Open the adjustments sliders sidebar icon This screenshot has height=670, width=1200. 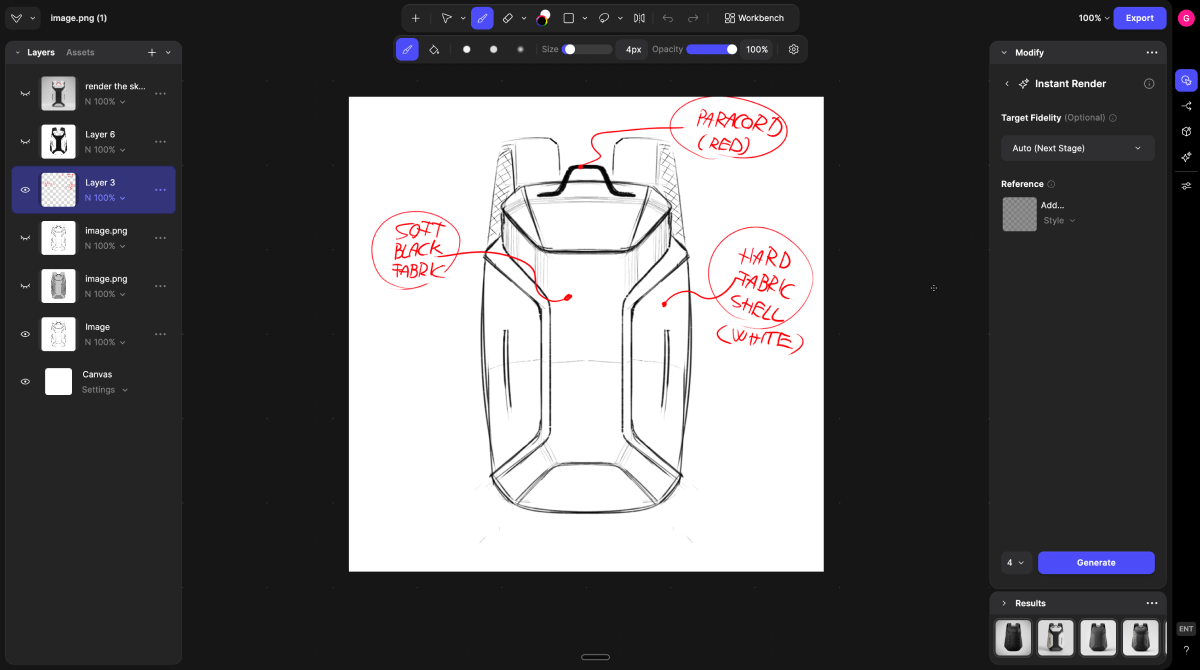coord(1186,186)
